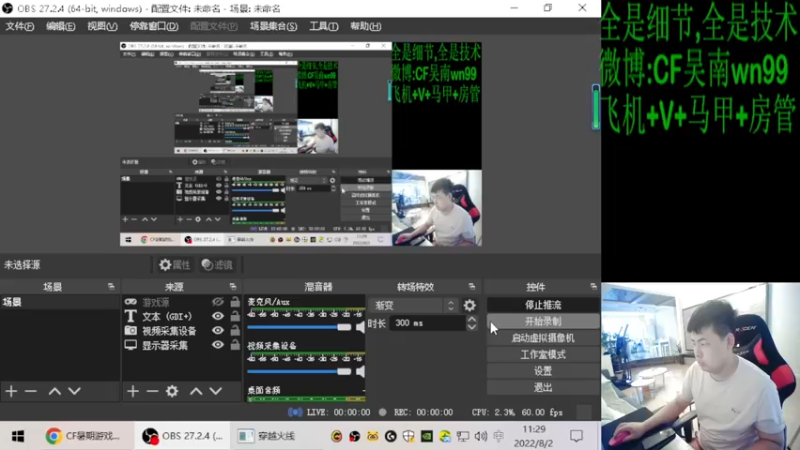Viewport: 800px width, 450px height.
Task: Open Windows Start menu
Action: [x=18, y=436]
